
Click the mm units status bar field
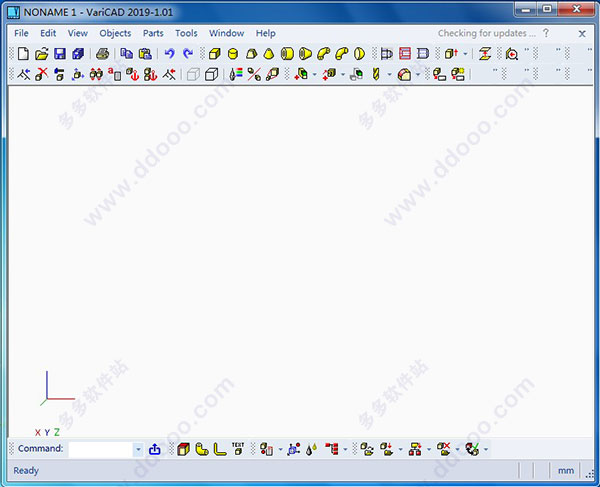coord(566,471)
